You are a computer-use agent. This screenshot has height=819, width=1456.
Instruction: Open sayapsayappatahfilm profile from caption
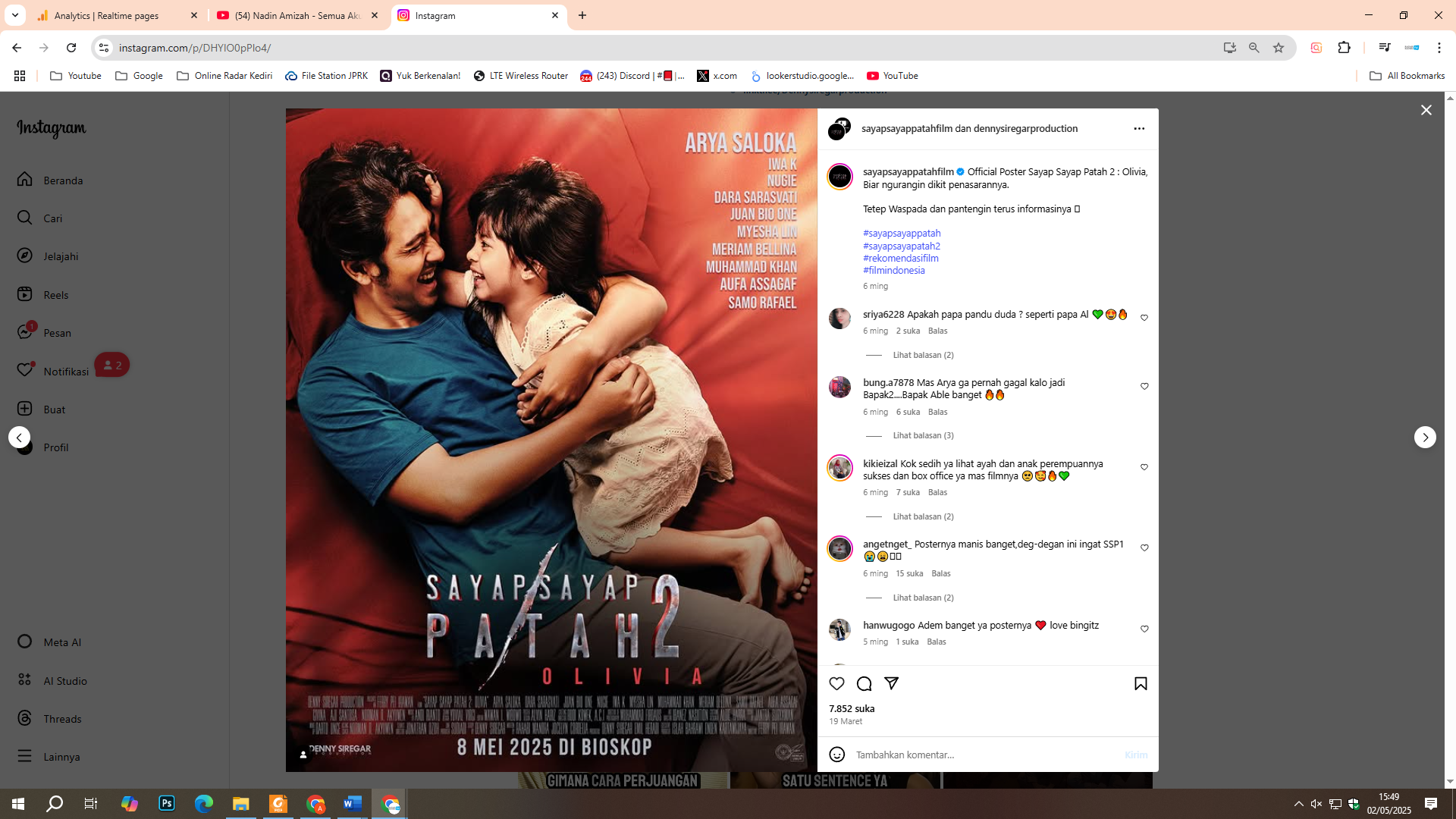tap(908, 171)
